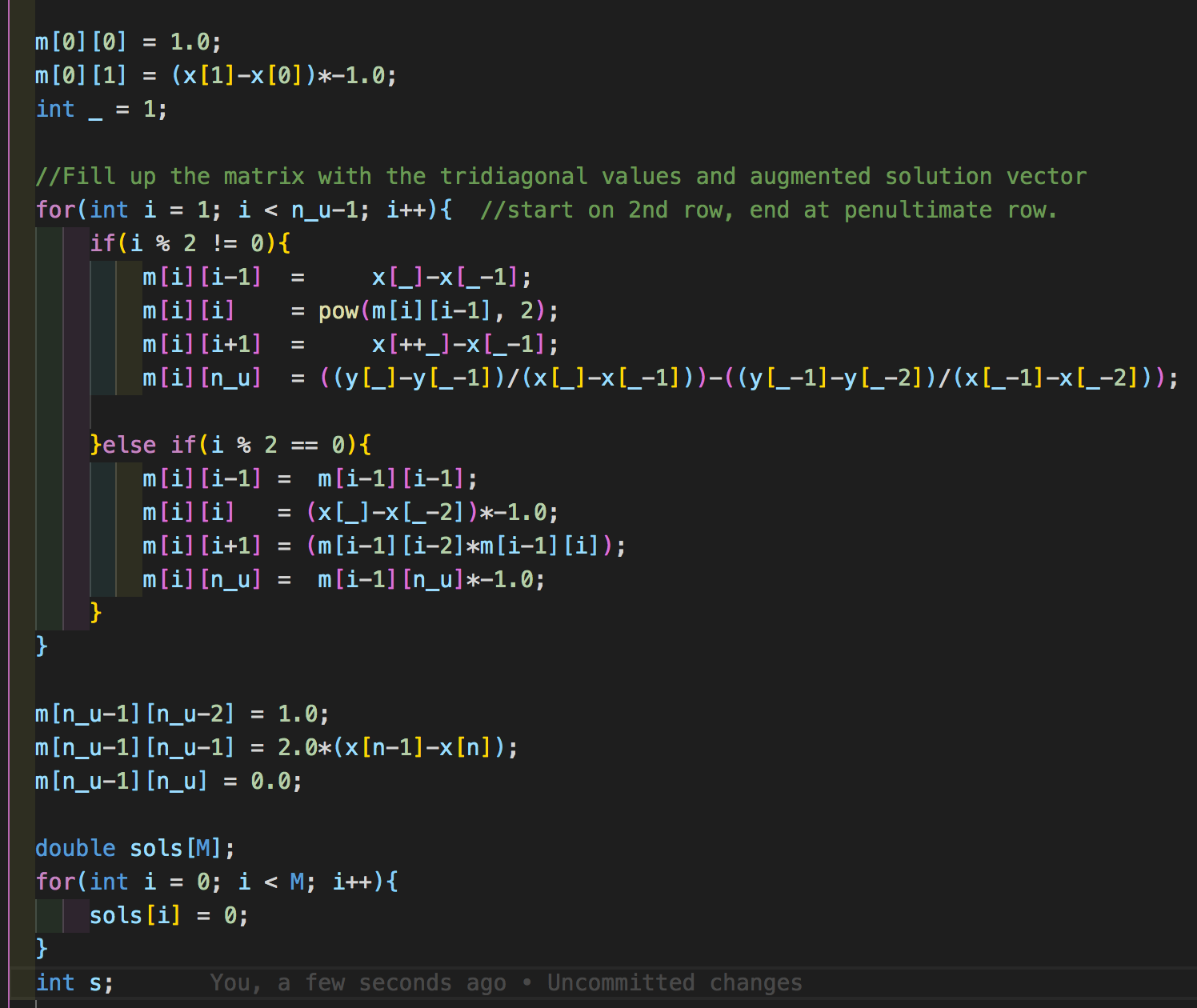Click the expression sols[i] = 0 inside second loop

coord(168,915)
